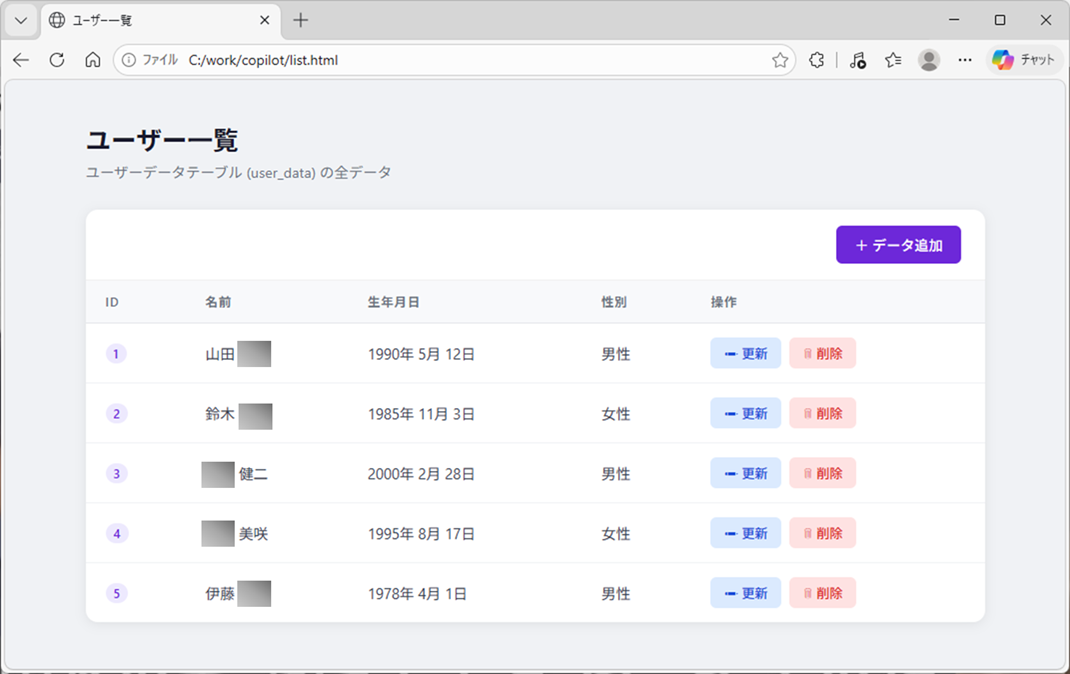
Task: Select the ユーザー一覧 browser tab
Action: pos(150,20)
